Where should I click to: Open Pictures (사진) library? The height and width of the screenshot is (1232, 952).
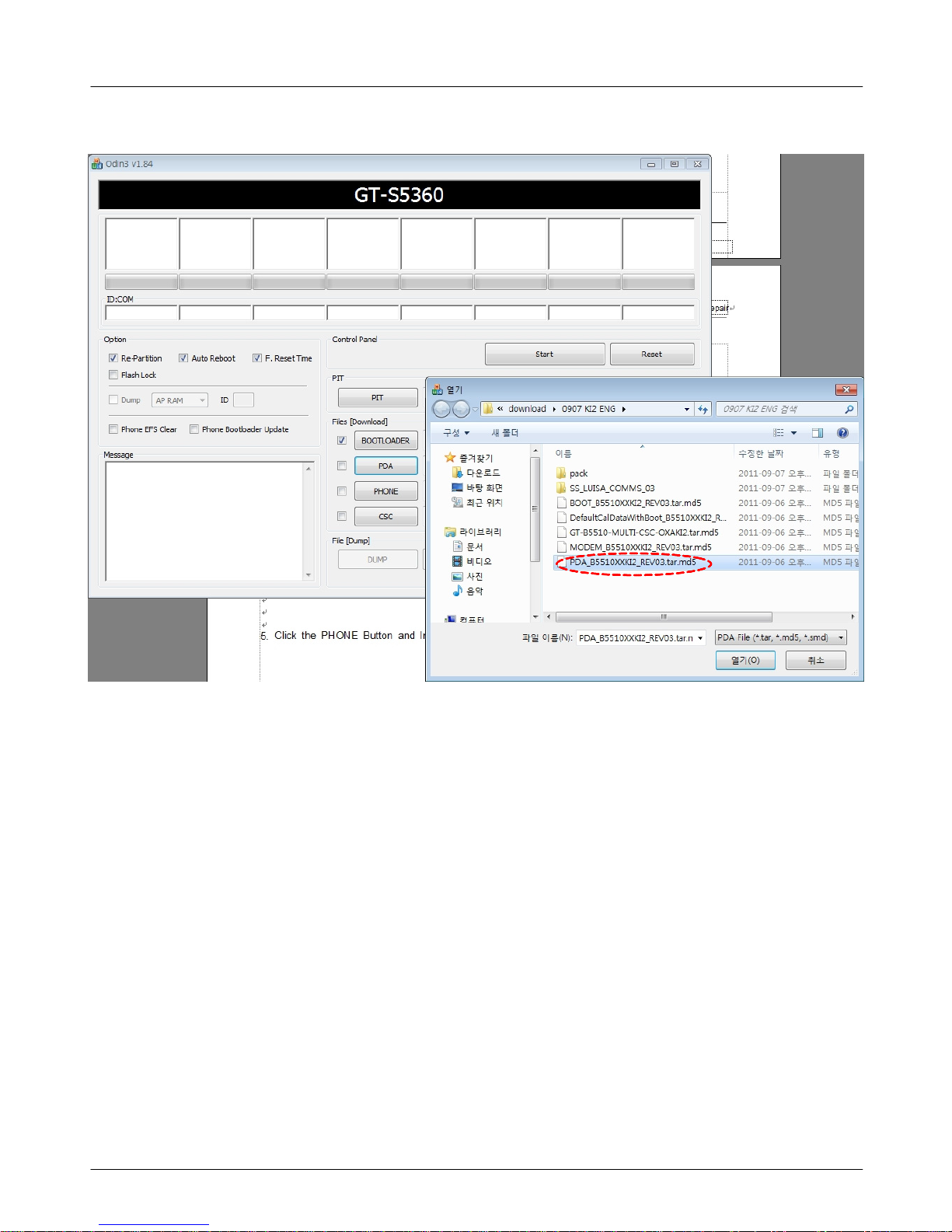[468, 576]
